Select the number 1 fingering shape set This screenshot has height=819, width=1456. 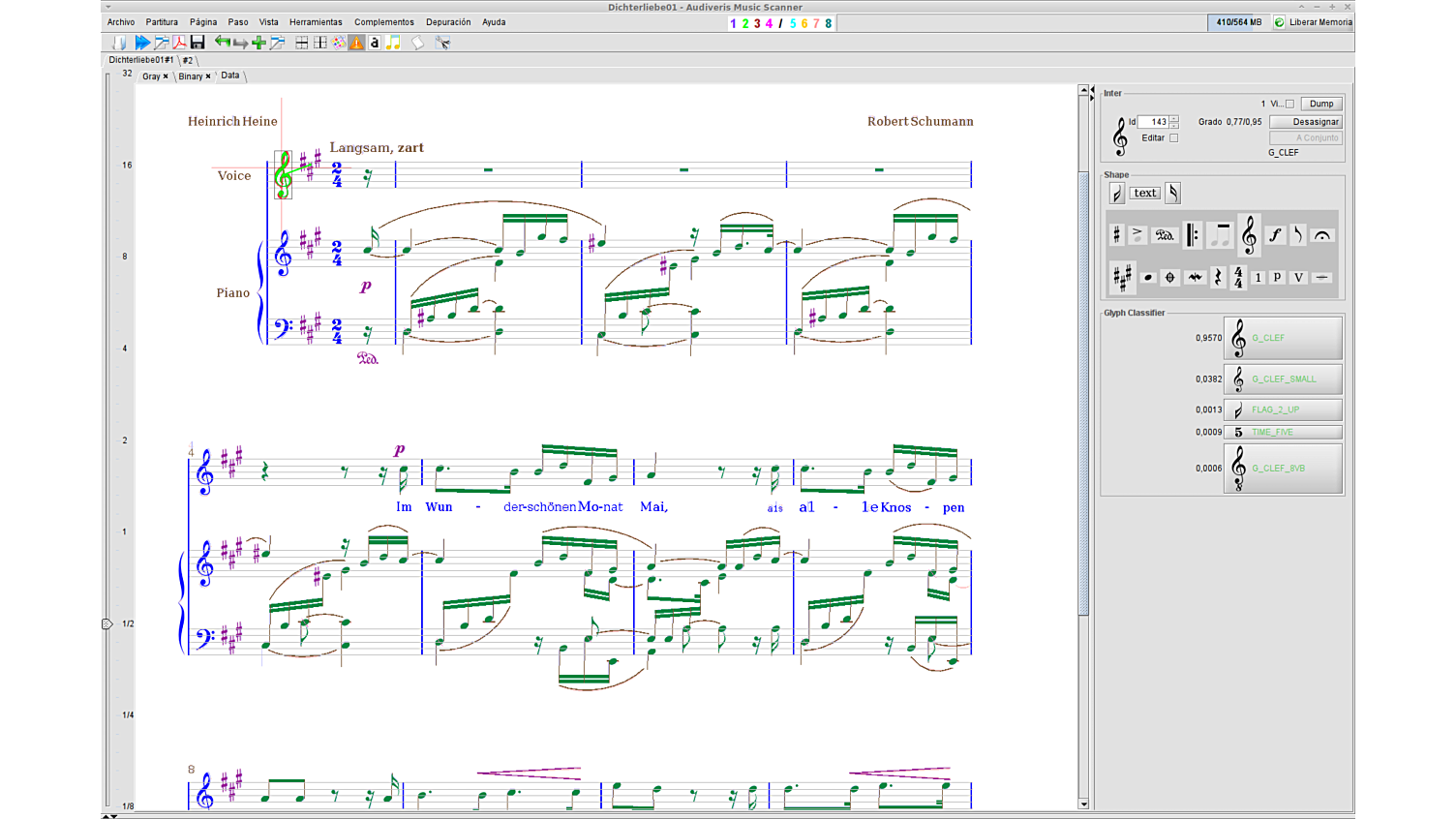[1258, 278]
